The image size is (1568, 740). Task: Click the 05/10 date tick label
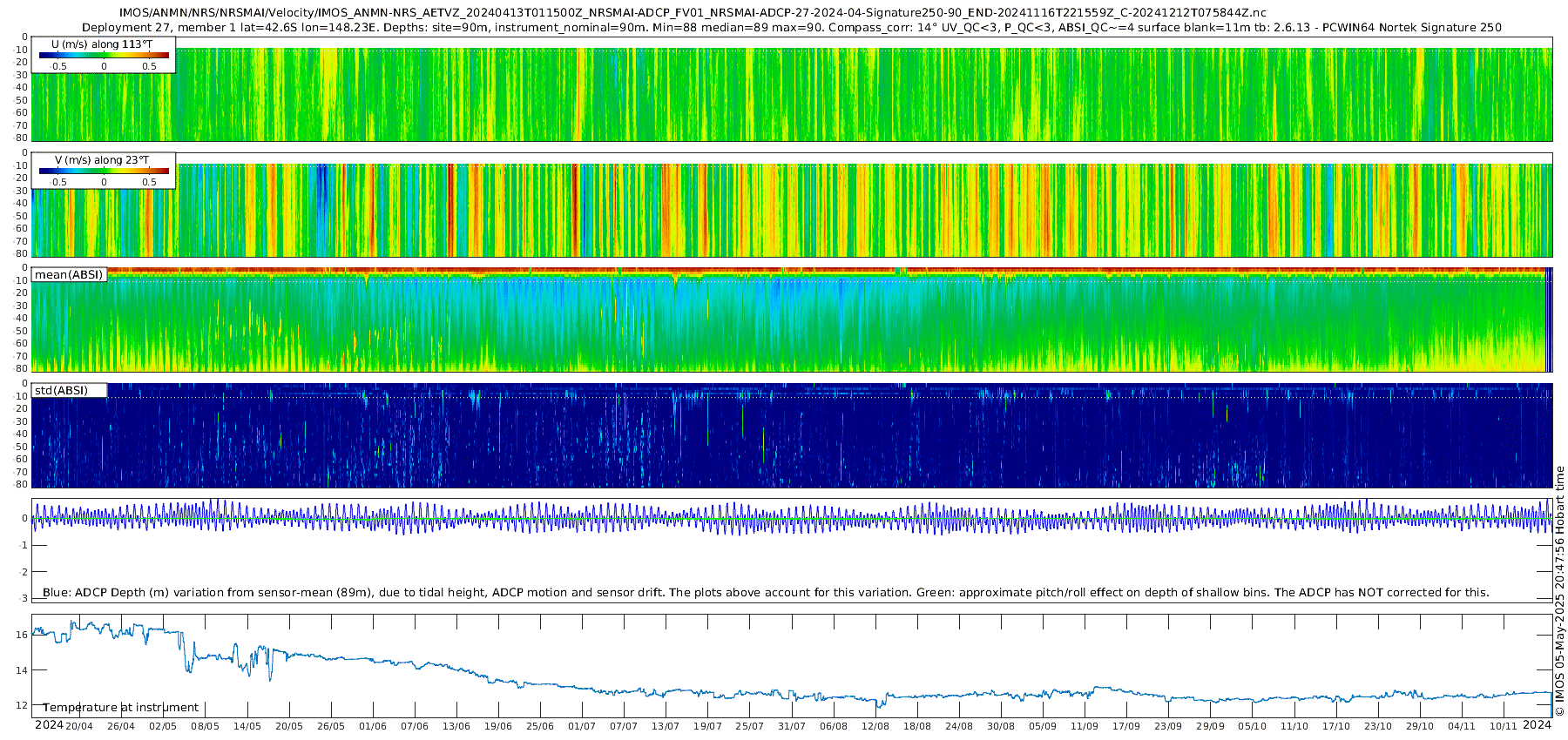[1252, 726]
